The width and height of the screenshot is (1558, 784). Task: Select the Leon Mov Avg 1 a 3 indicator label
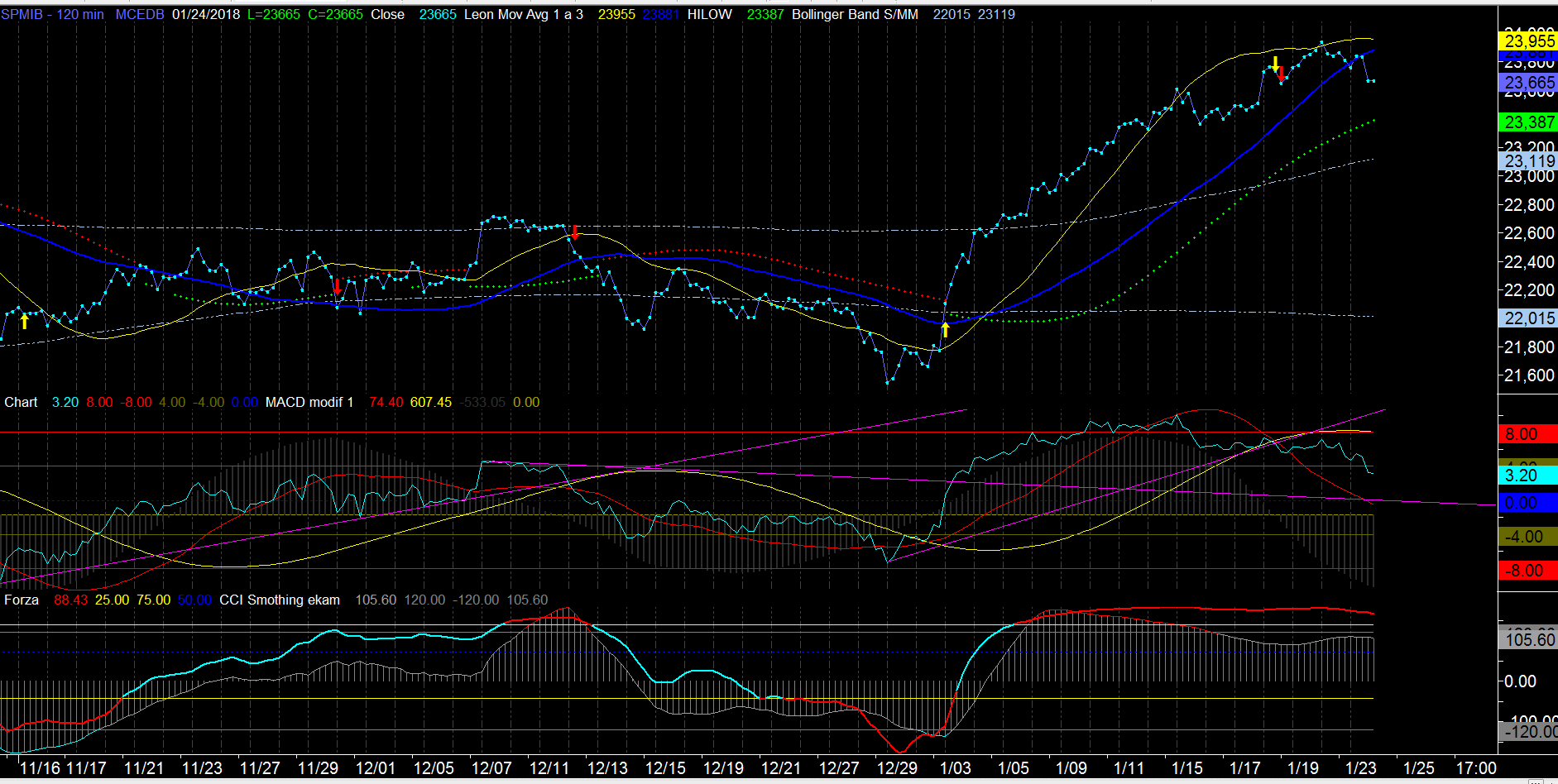click(523, 14)
